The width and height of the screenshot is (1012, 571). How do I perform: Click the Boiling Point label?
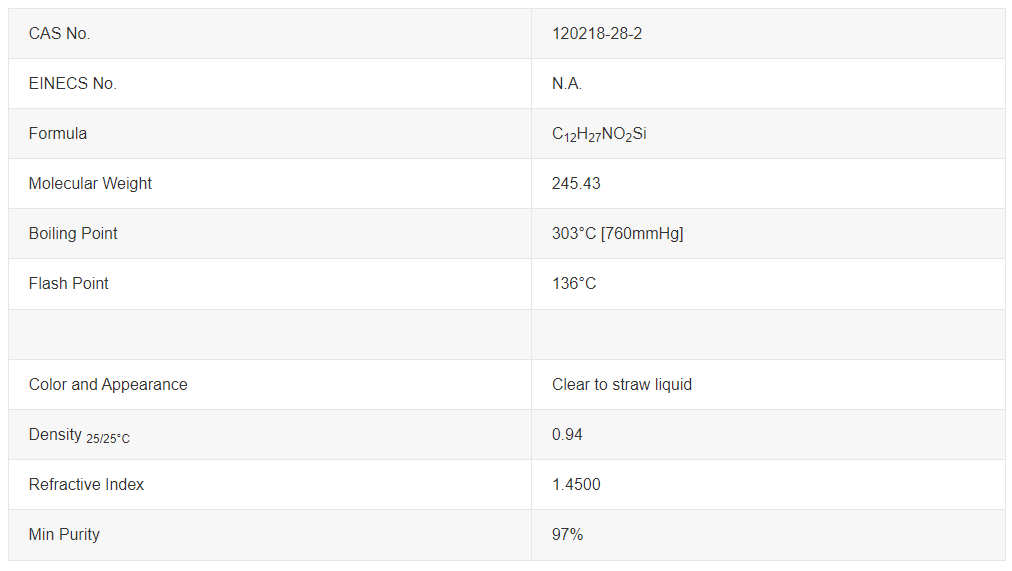click(x=73, y=234)
